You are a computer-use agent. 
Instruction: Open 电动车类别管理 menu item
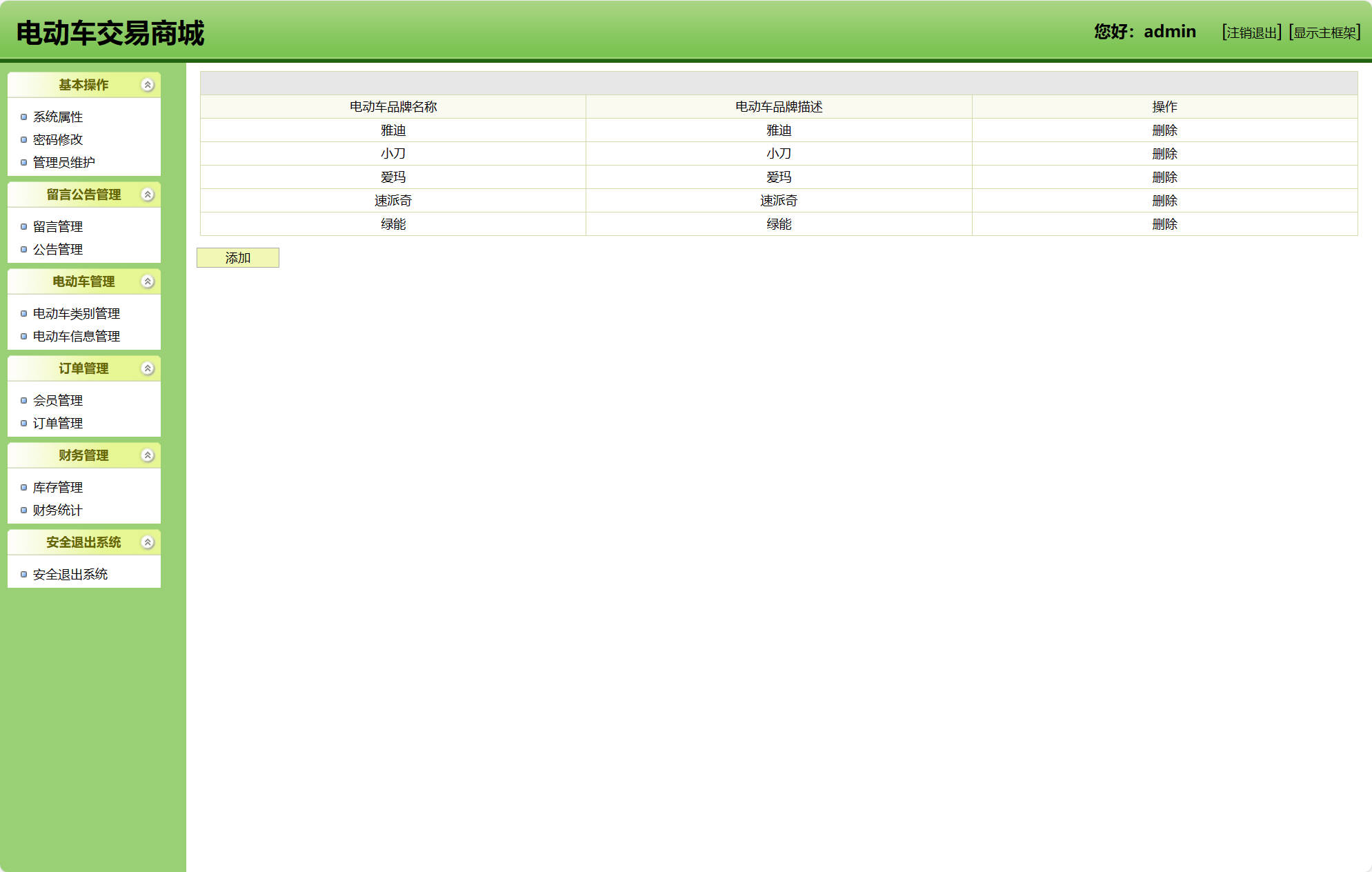click(x=77, y=314)
